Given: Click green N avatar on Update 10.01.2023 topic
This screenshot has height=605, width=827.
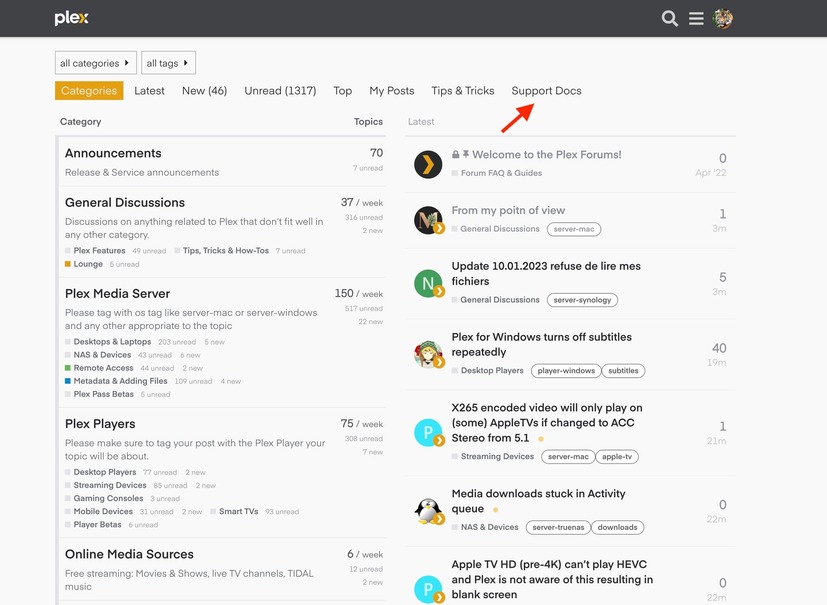Looking at the screenshot, I should (x=428, y=283).
